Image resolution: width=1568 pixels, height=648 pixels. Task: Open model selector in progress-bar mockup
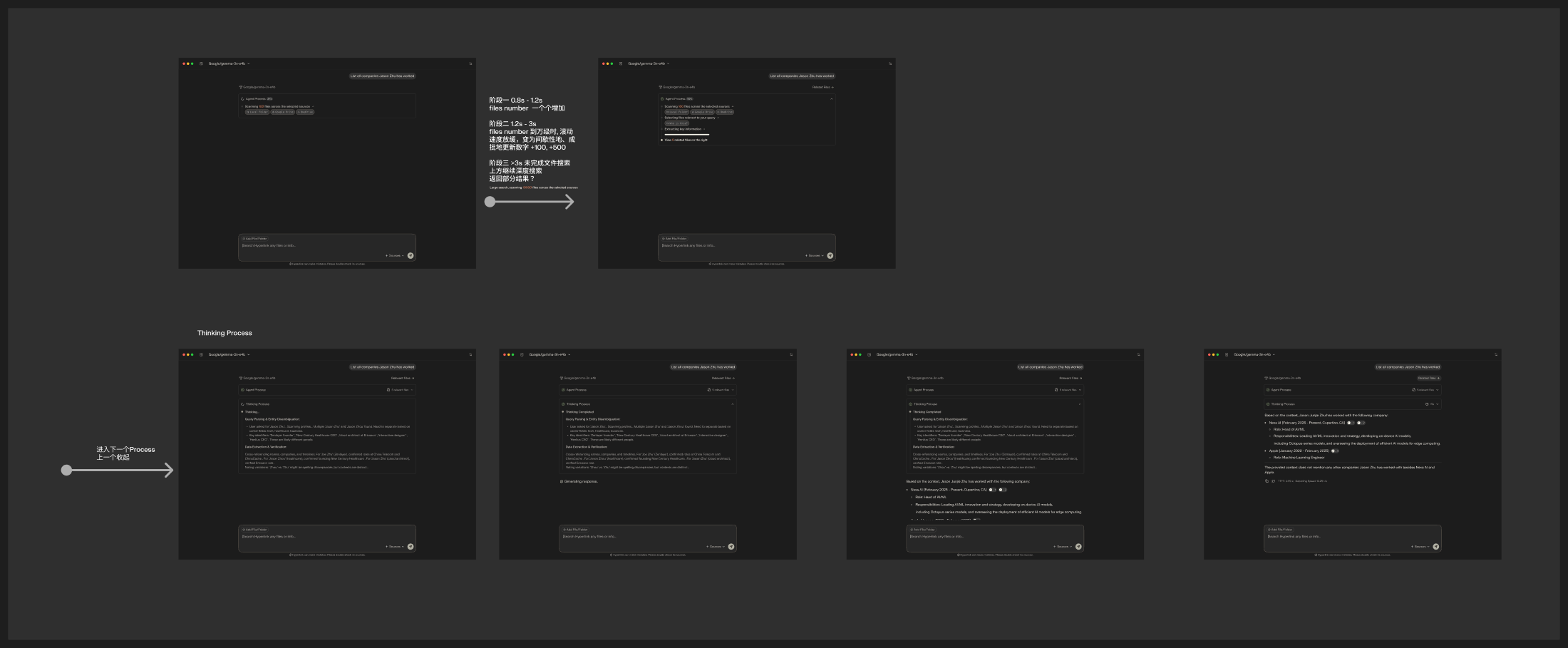(649, 63)
